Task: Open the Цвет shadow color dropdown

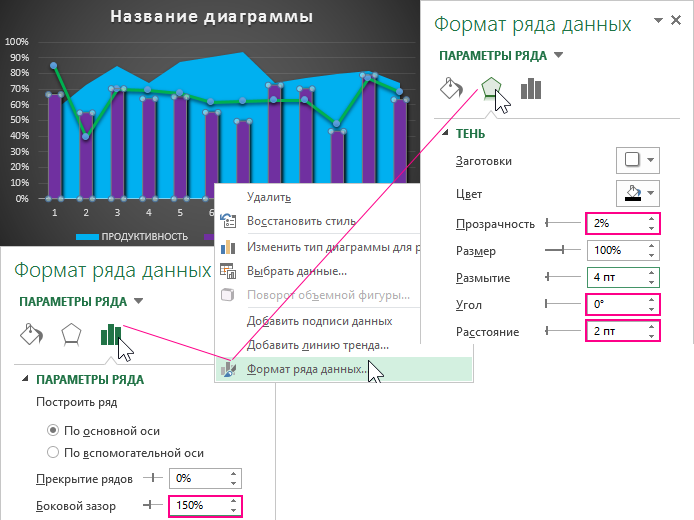Action: click(638, 193)
